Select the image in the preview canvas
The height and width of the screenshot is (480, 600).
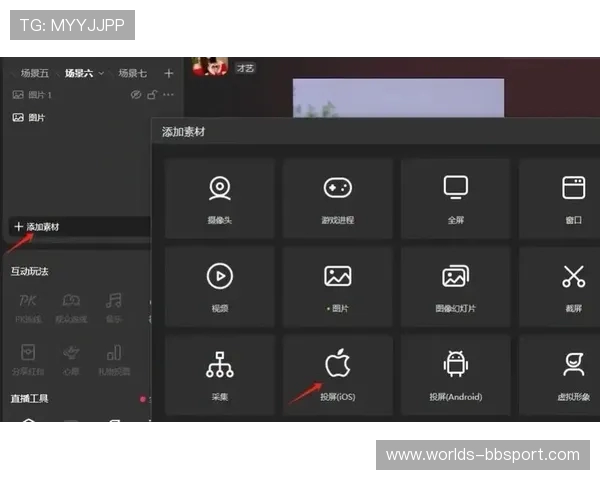tap(398, 98)
